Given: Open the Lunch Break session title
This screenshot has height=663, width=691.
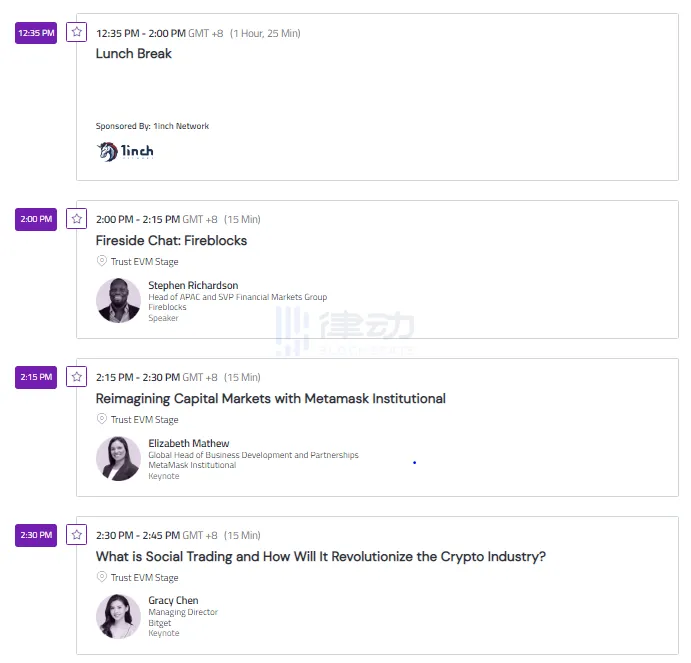Looking at the screenshot, I should point(134,54).
